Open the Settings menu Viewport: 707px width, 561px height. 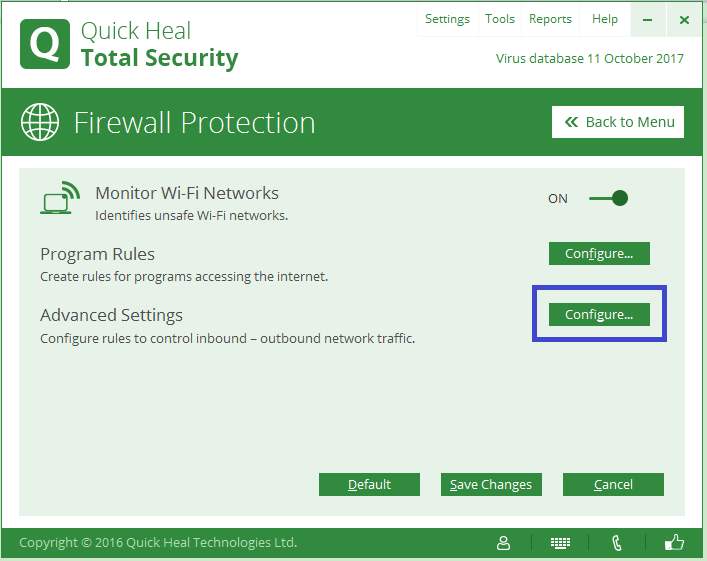click(447, 19)
